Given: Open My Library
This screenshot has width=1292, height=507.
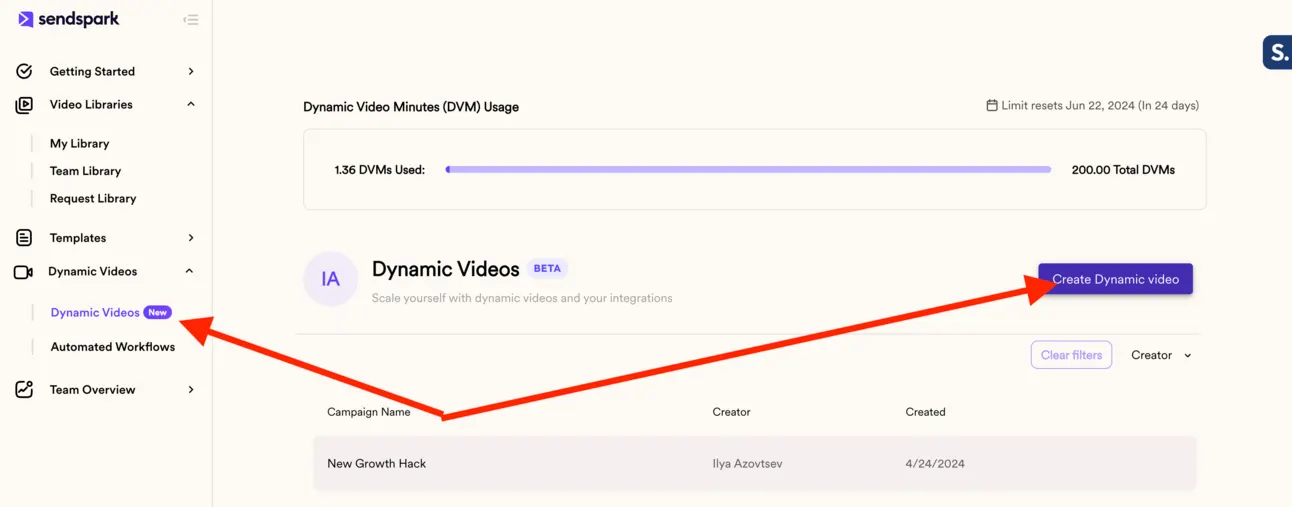Looking at the screenshot, I should point(80,143).
